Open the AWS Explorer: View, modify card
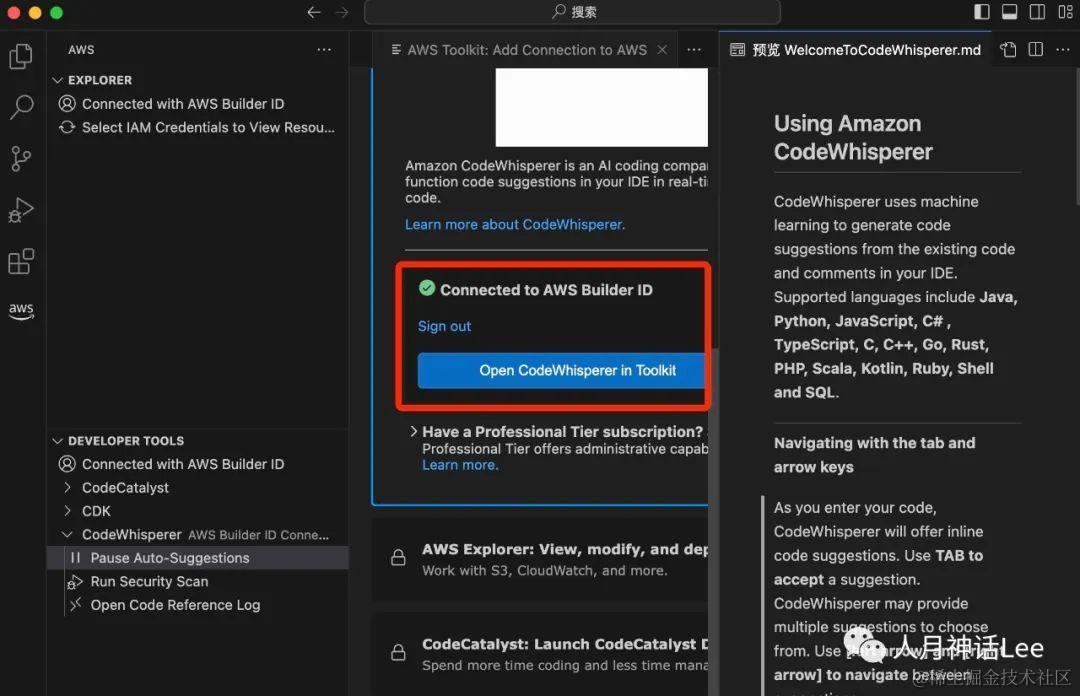The width and height of the screenshot is (1080, 696). pos(541,559)
